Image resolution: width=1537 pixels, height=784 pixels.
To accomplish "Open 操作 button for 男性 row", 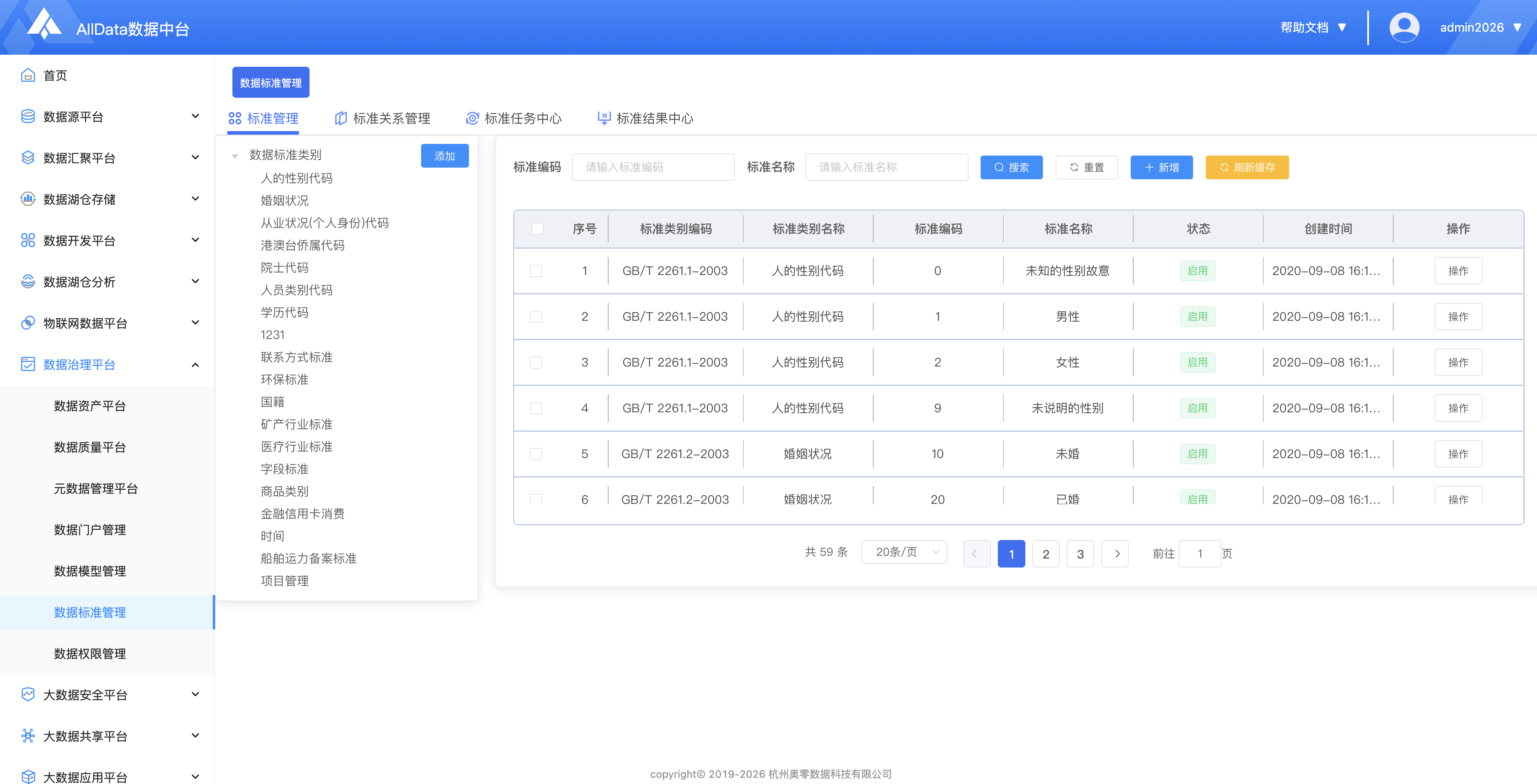I will (1458, 317).
